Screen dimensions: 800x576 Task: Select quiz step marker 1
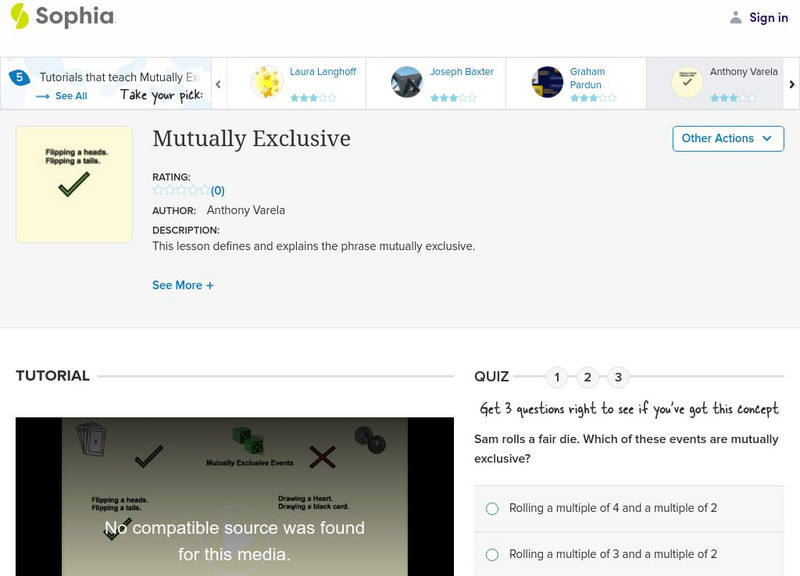(558, 377)
